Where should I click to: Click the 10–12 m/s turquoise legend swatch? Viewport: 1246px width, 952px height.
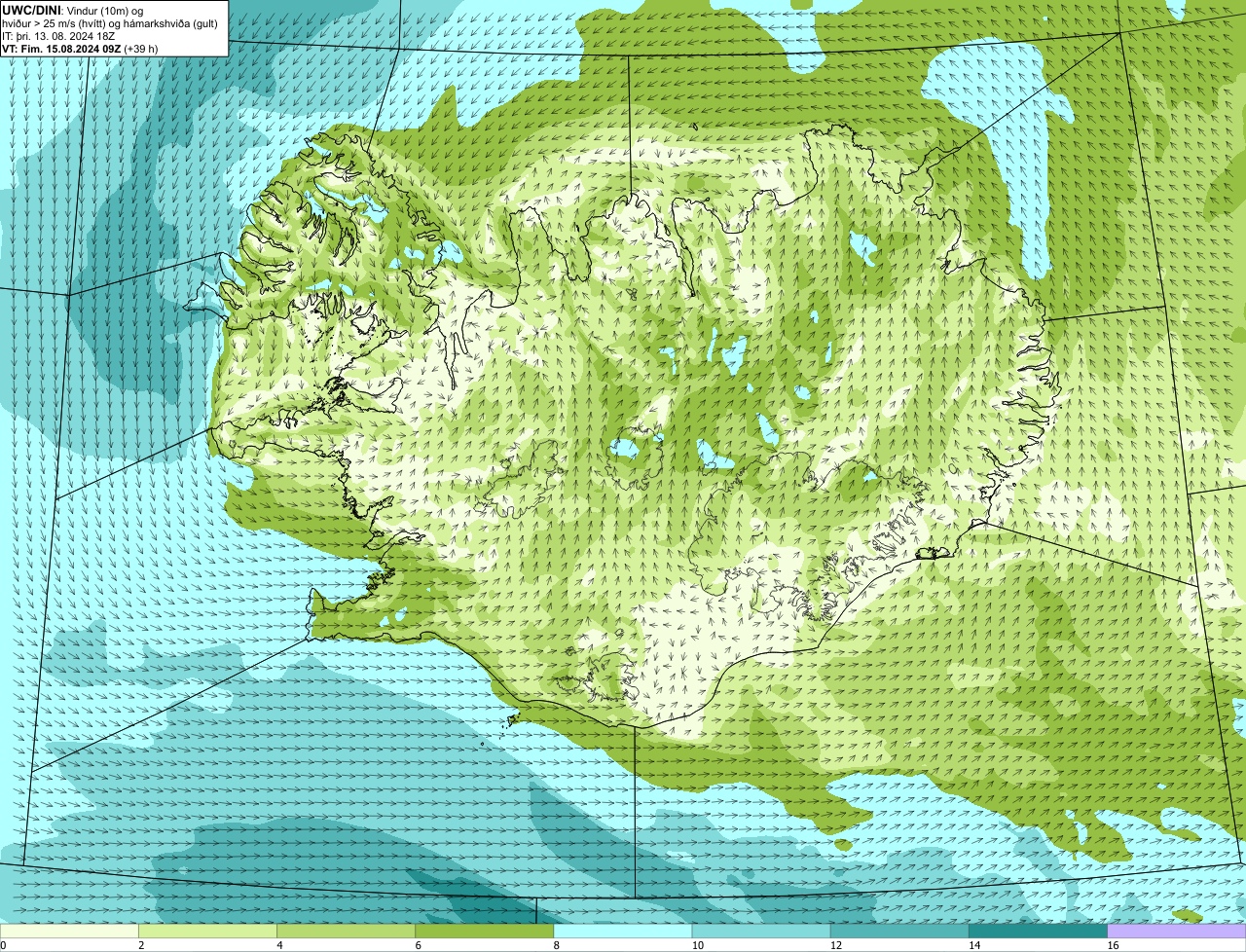pos(761,931)
